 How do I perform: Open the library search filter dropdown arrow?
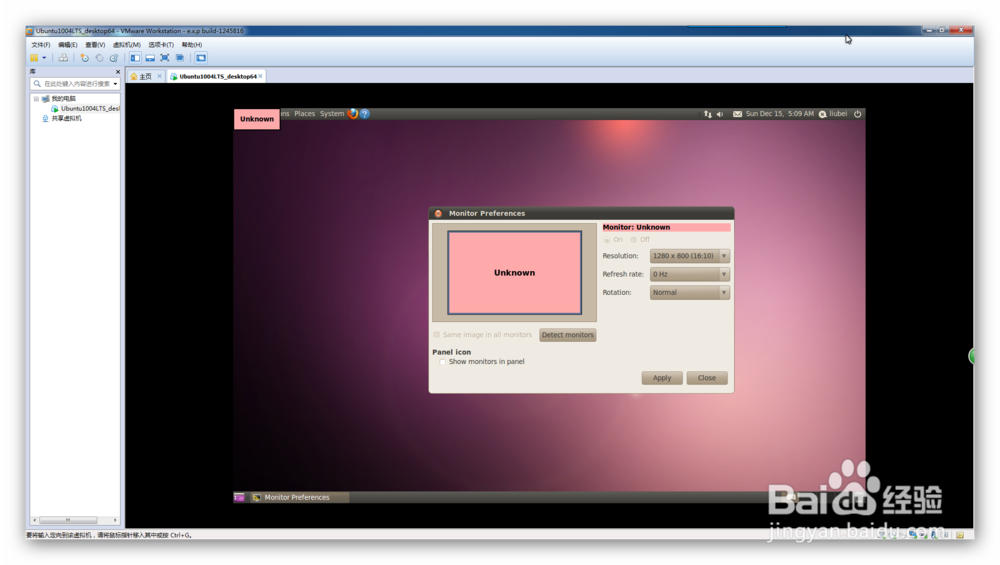click(115, 84)
